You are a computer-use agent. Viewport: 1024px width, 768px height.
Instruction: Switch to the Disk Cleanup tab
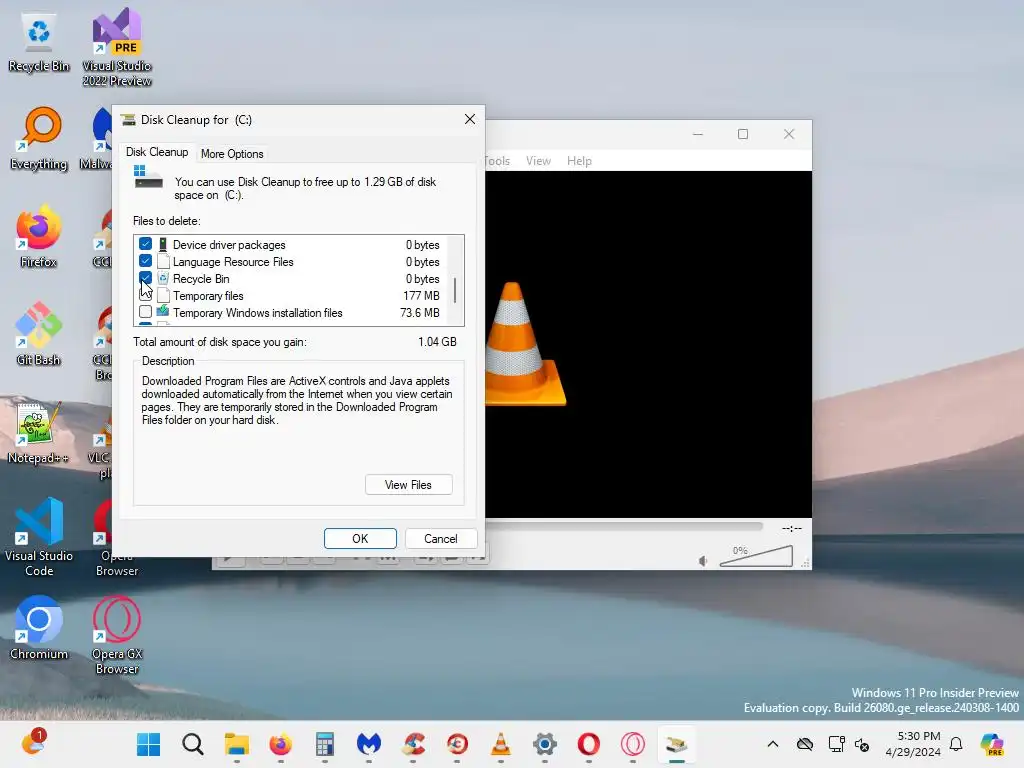tap(157, 152)
